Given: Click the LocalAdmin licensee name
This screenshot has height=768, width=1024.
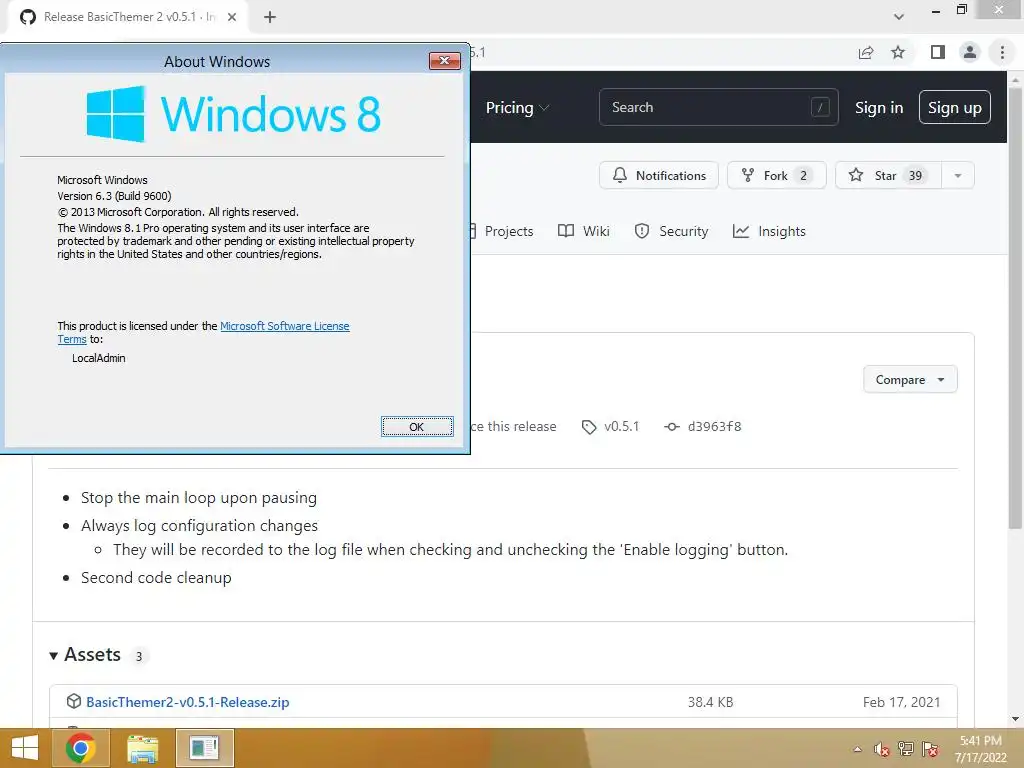Looking at the screenshot, I should pos(99,358).
